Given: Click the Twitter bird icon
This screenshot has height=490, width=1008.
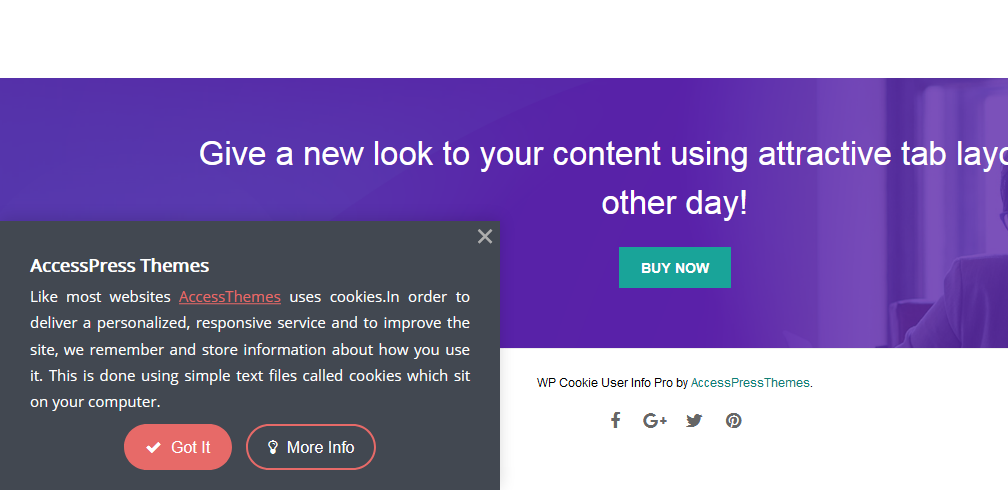Looking at the screenshot, I should [694, 420].
